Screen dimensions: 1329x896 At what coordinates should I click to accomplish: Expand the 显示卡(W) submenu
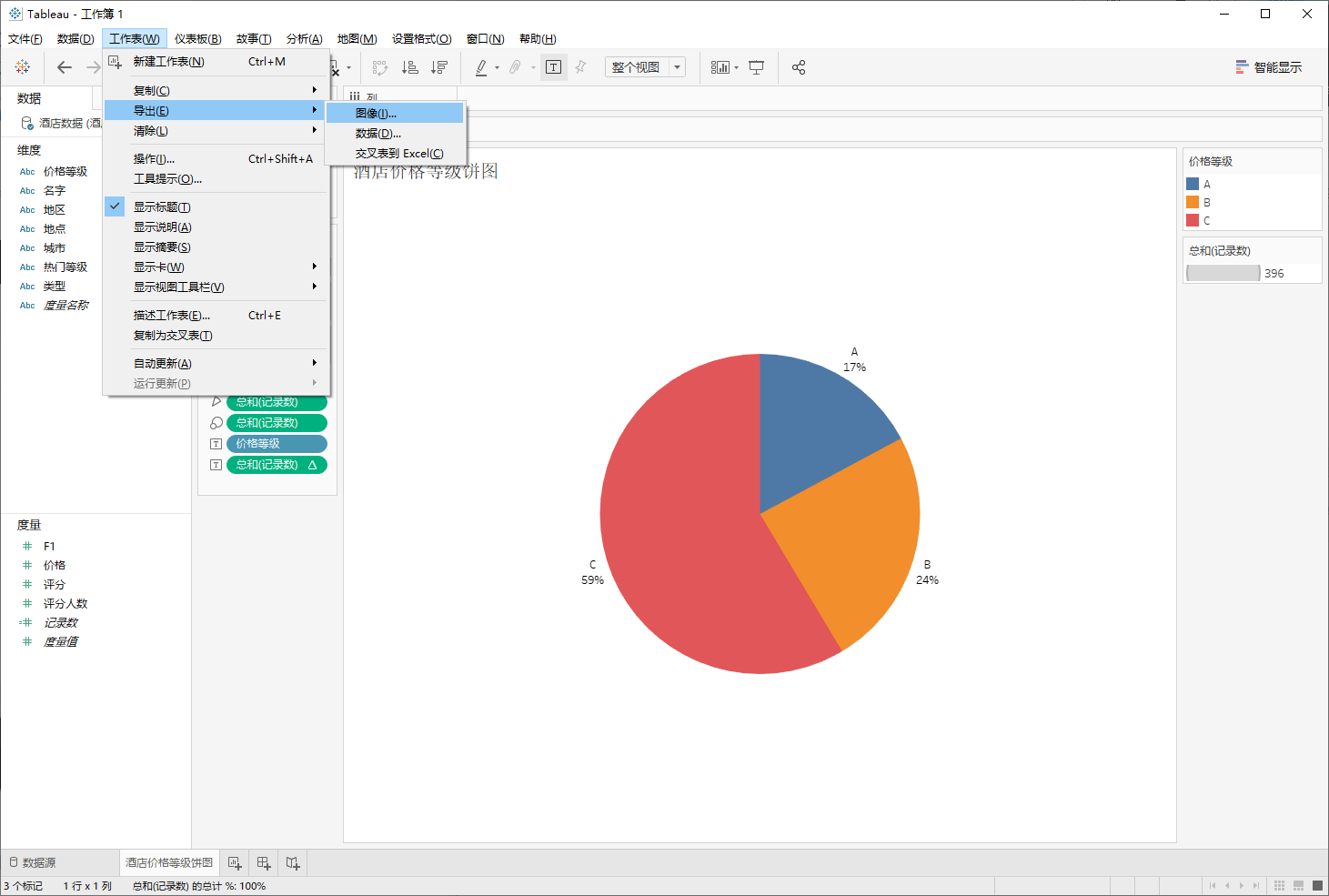(216, 267)
